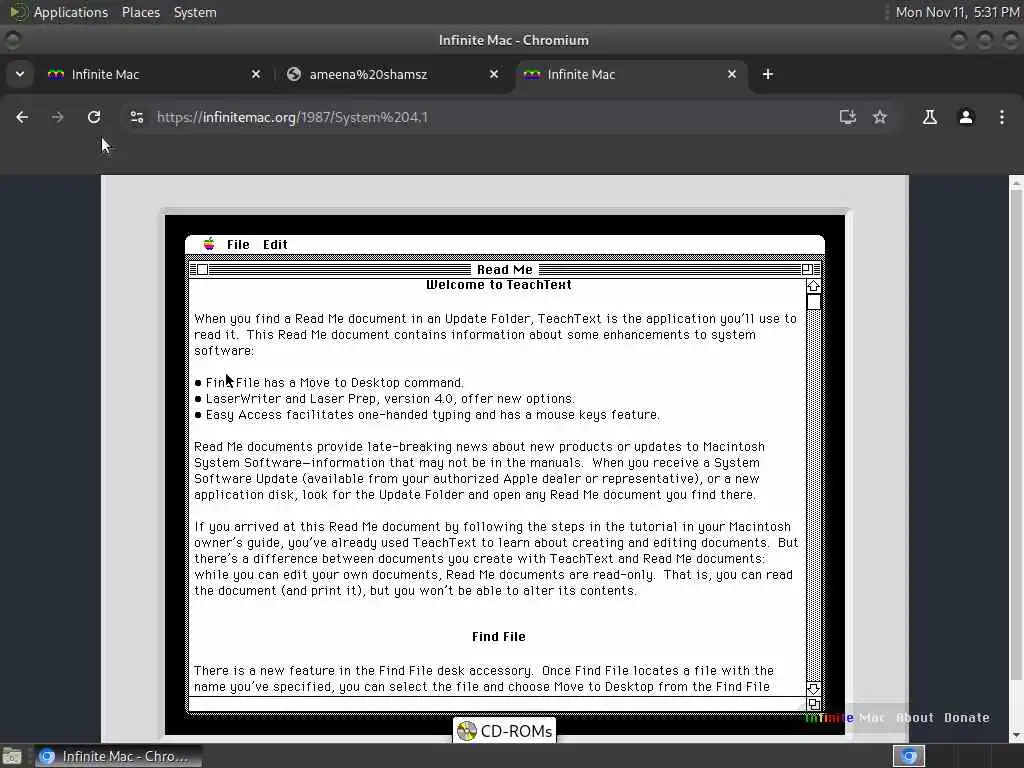This screenshot has height=768, width=1024.
Task: Click the Infinite Mac - Chromium taskbar entry
Action: [118, 756]
